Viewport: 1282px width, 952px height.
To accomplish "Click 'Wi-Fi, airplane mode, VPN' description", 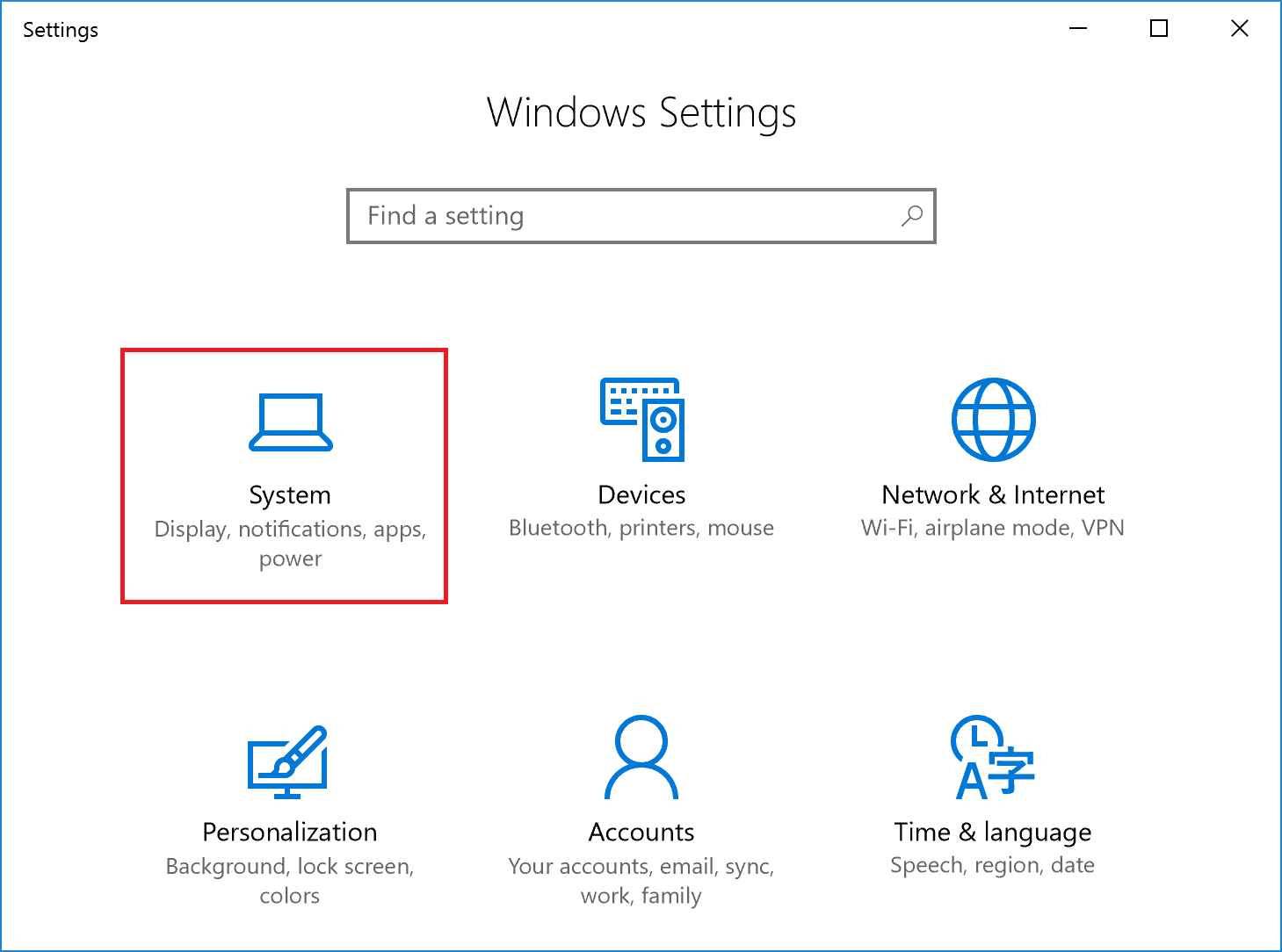I will pos(993,528).
